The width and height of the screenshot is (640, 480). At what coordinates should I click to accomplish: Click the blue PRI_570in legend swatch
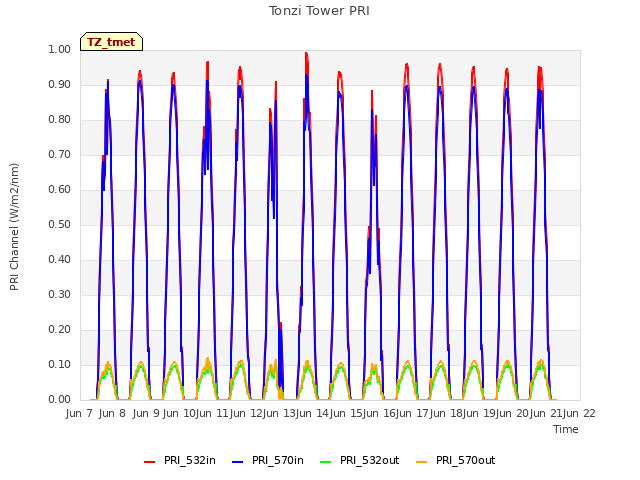pos(237,462)
